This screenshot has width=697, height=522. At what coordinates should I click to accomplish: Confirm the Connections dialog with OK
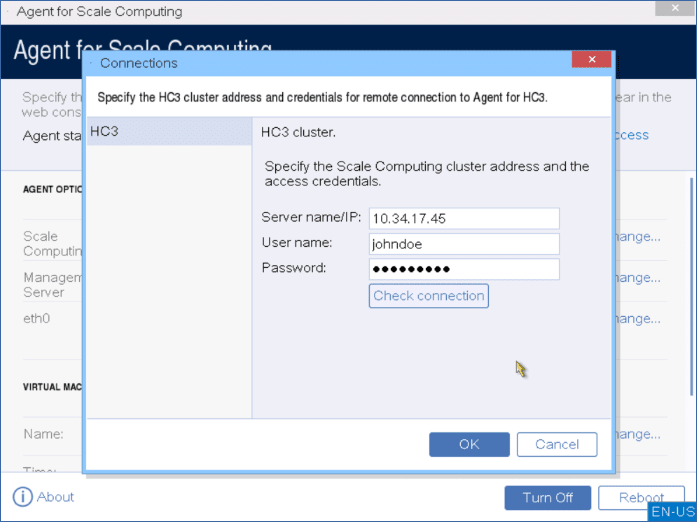coord(469,444)
